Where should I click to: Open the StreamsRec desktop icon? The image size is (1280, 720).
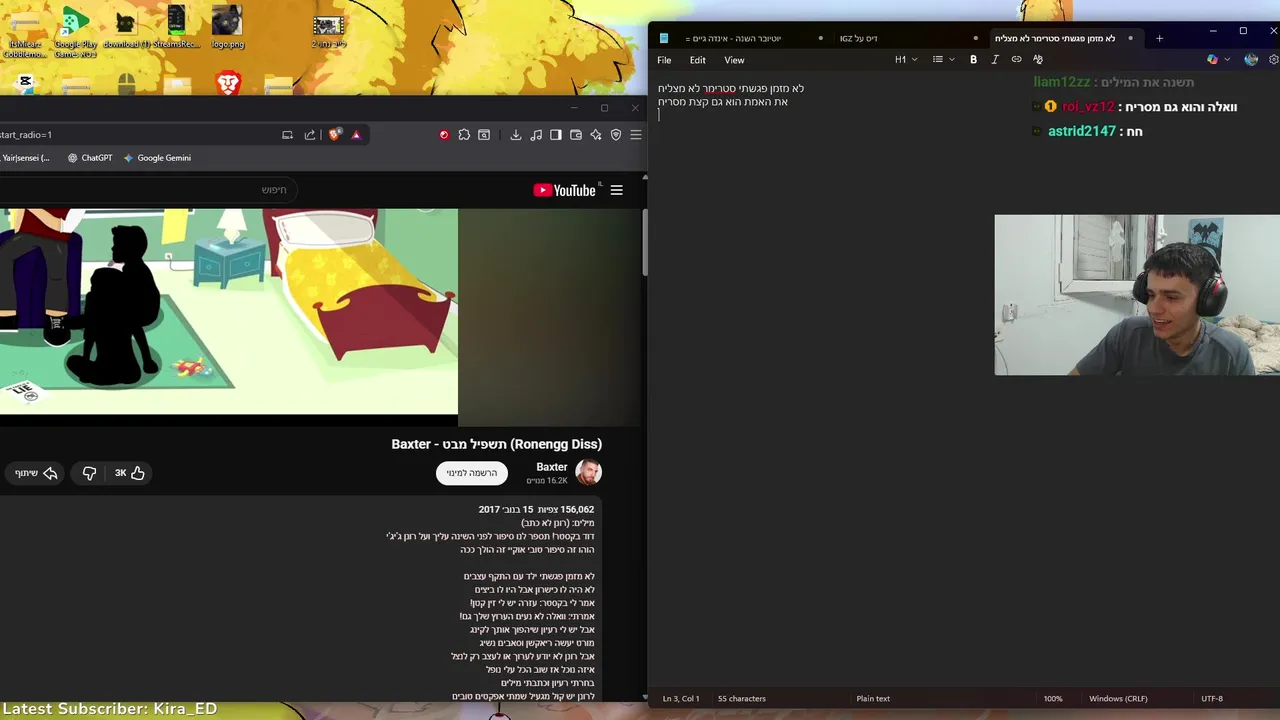coord(176,27)
